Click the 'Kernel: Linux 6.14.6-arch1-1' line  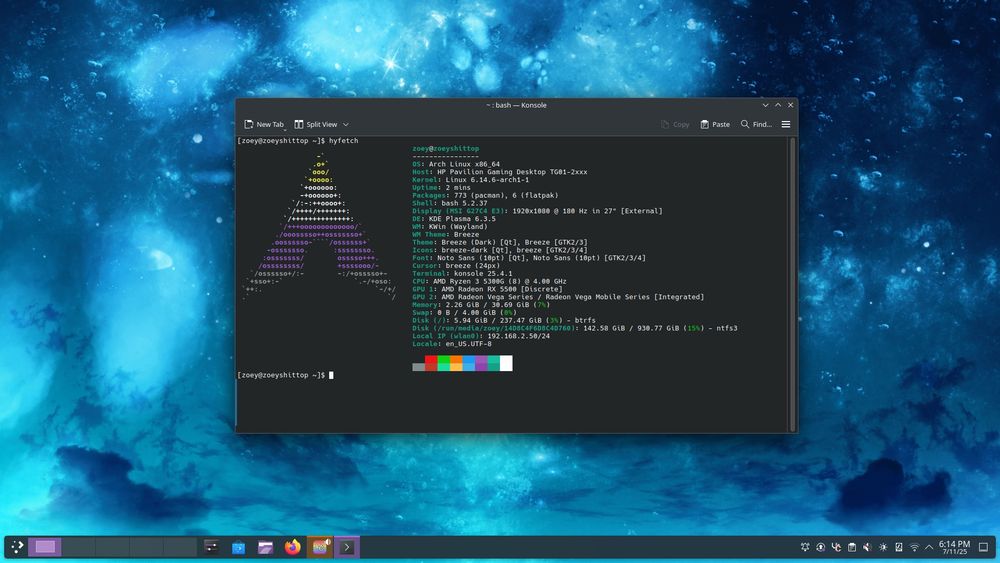point(471,180)
